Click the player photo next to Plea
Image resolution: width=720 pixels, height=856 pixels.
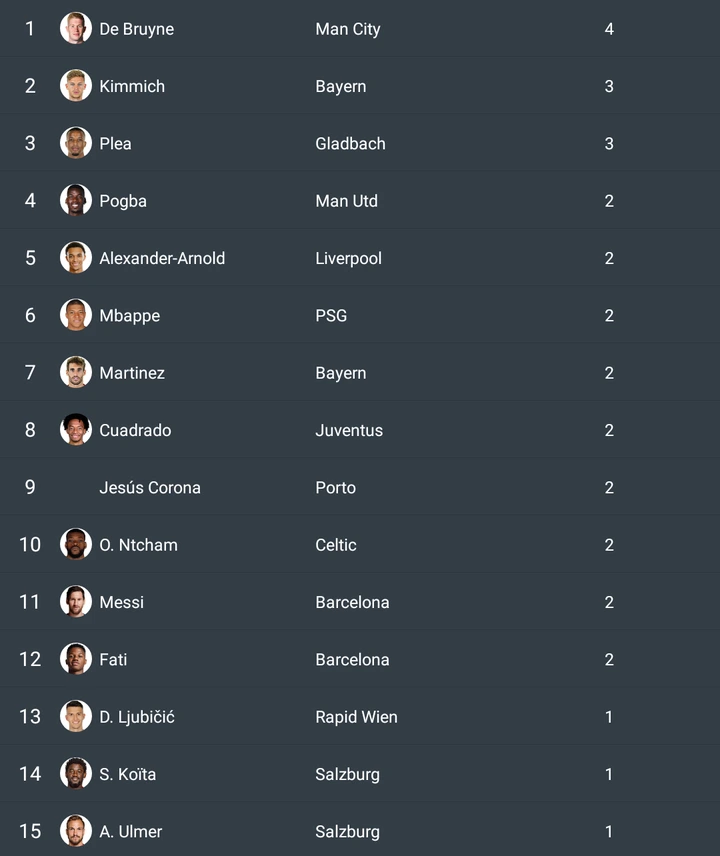click(76, 143)
